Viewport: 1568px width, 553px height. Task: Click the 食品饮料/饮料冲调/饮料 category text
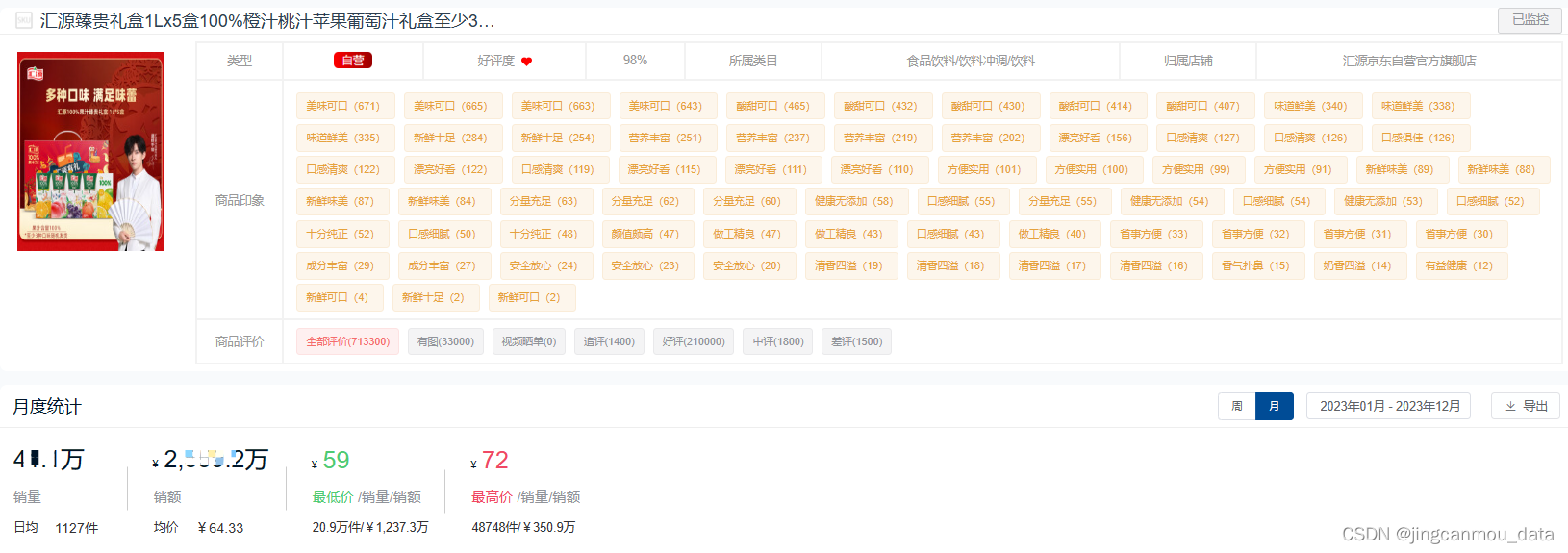pyautogui.click(x=971, y=61)
